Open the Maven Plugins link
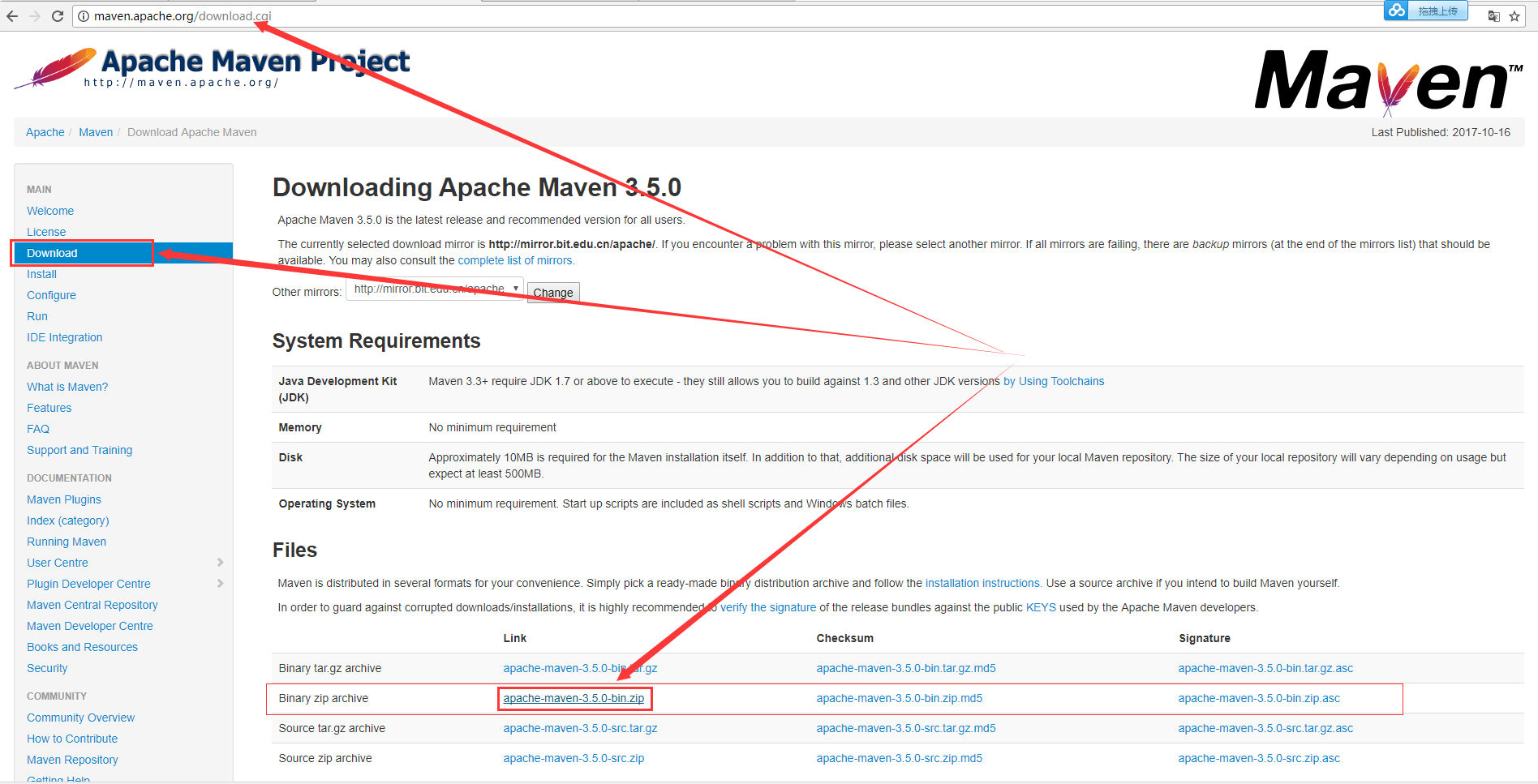Screen dimensions: 1538x784 [x=64, y=499]
